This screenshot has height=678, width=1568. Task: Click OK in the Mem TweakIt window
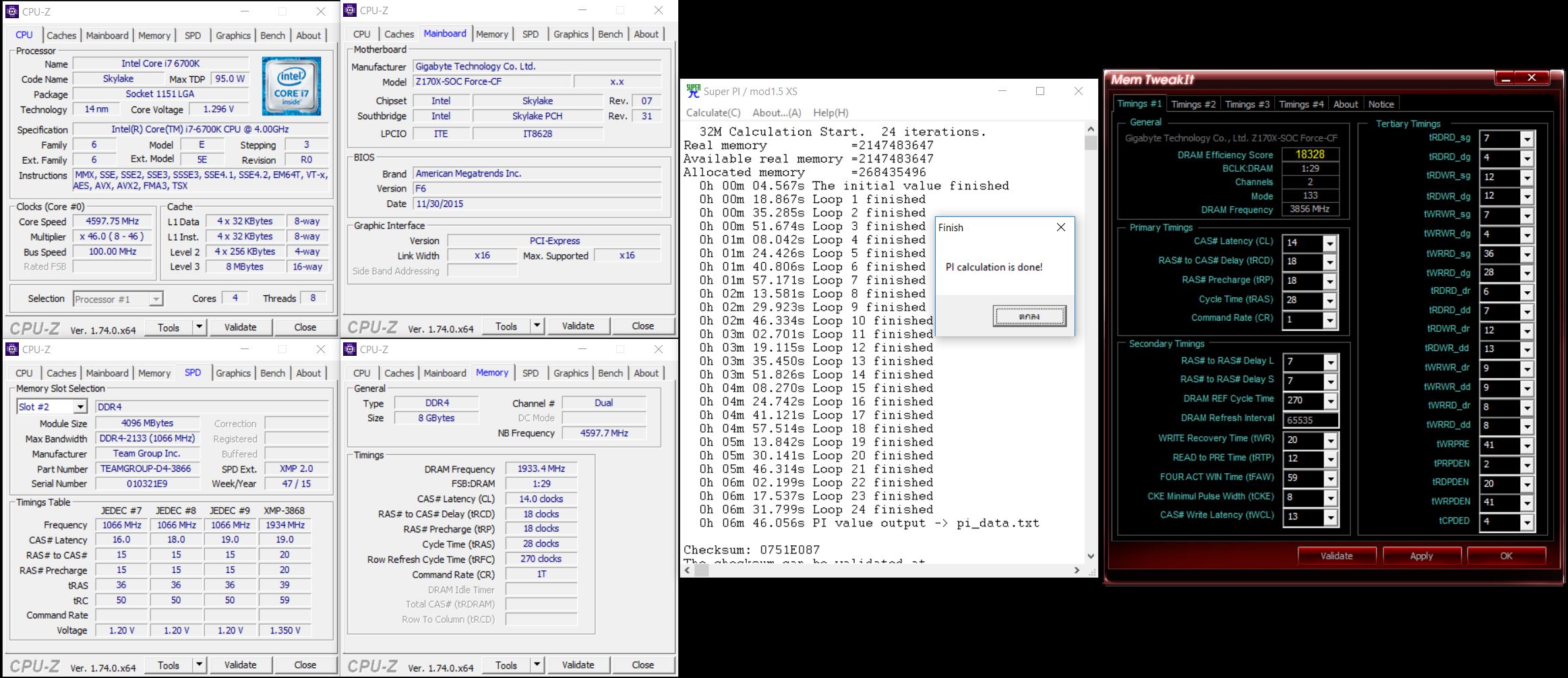[1506, 556]
